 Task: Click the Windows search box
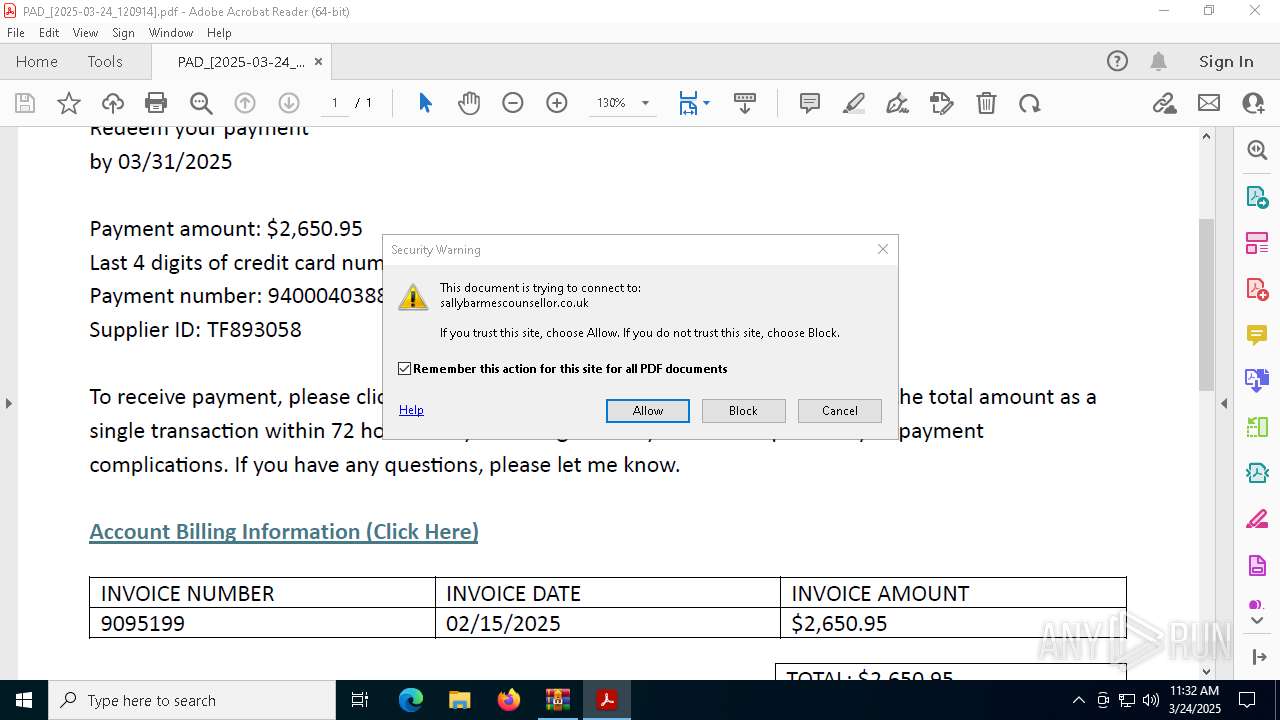[192, 700]
